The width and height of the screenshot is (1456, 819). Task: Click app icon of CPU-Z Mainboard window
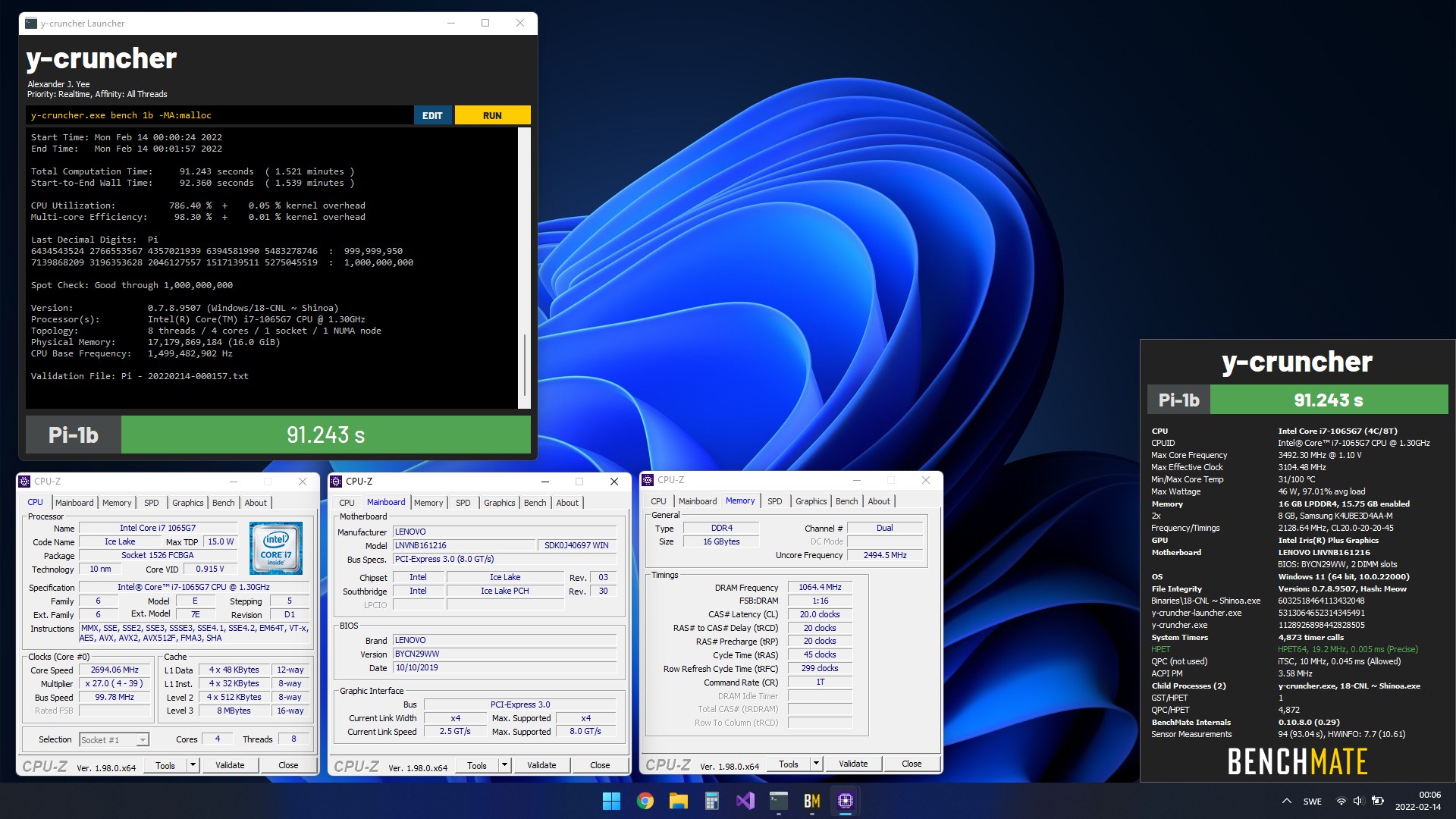336,482
